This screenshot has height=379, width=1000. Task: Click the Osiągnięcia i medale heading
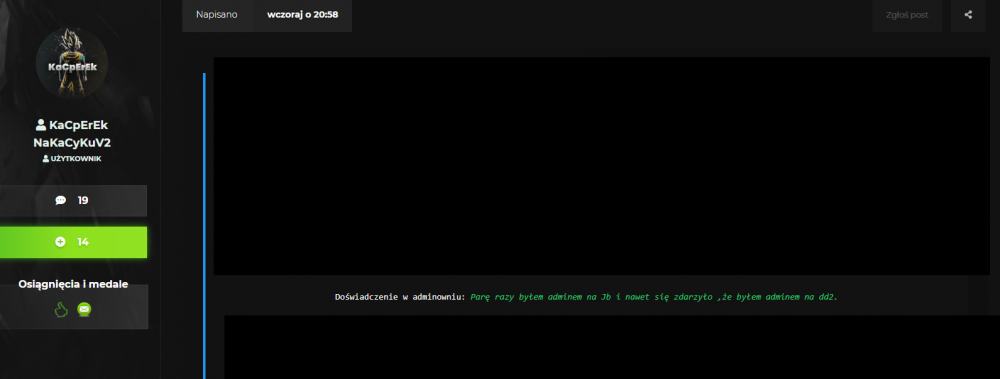[73, 284]
